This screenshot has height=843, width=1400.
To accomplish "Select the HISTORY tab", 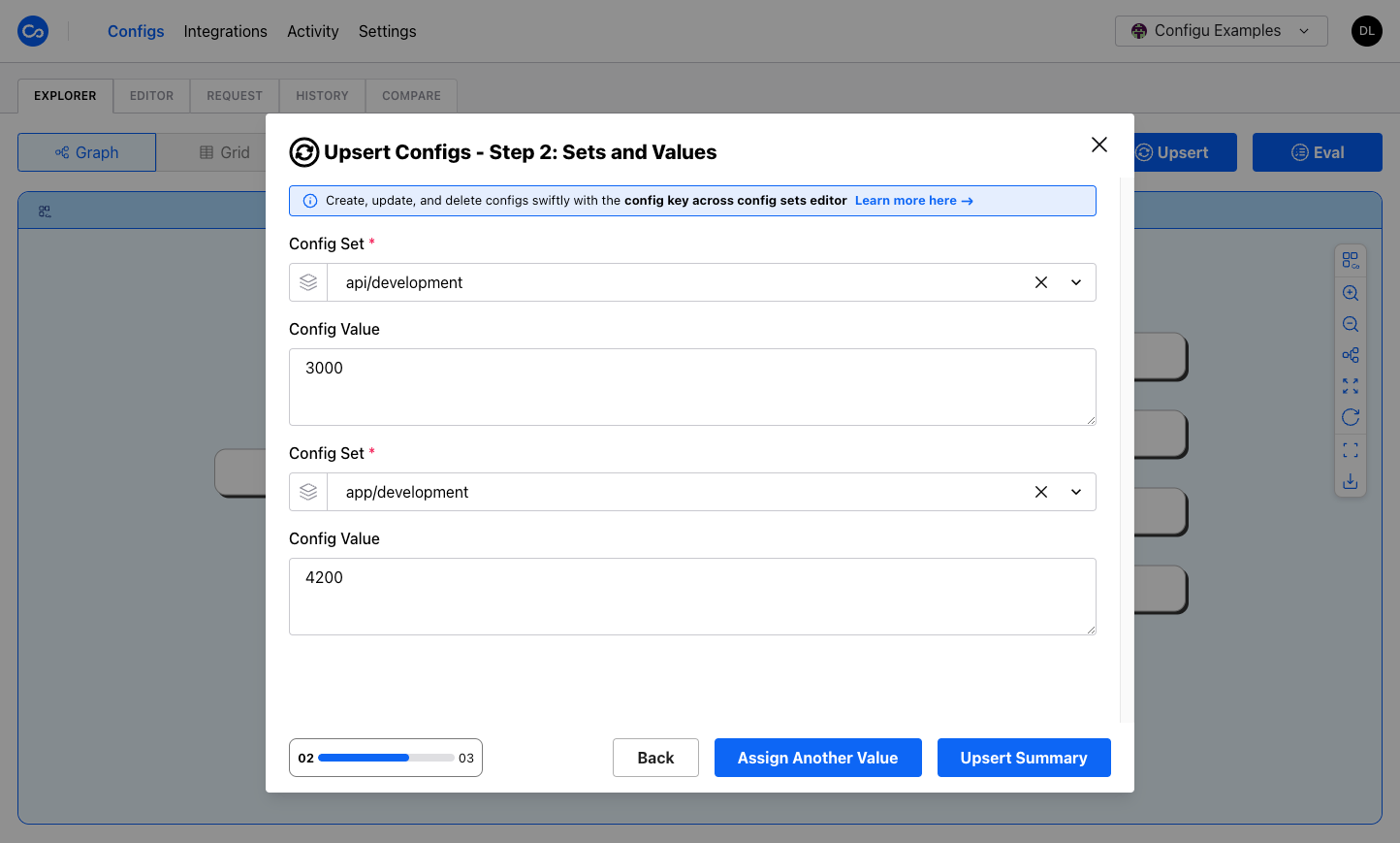I will tap(322, 96).
